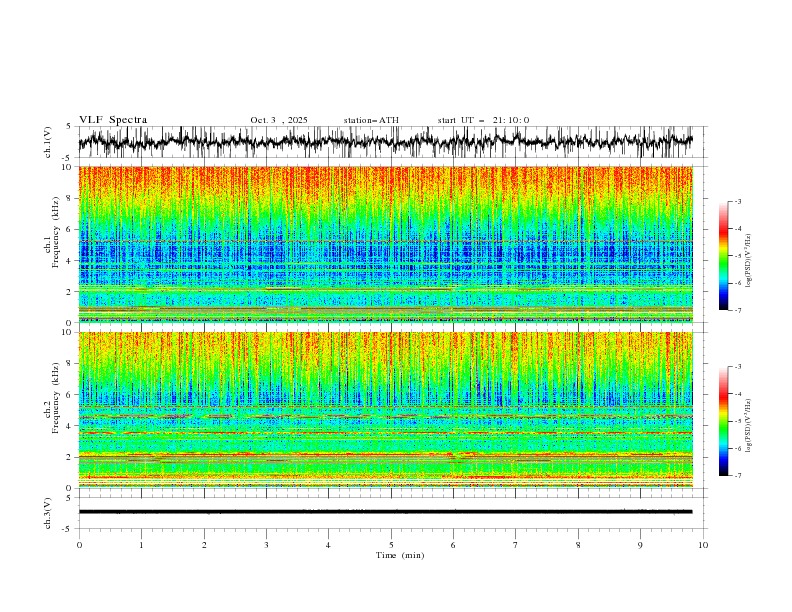Click the ch.1 PSD color scale bar
792x612 pixels.
(x=723, y=256)
